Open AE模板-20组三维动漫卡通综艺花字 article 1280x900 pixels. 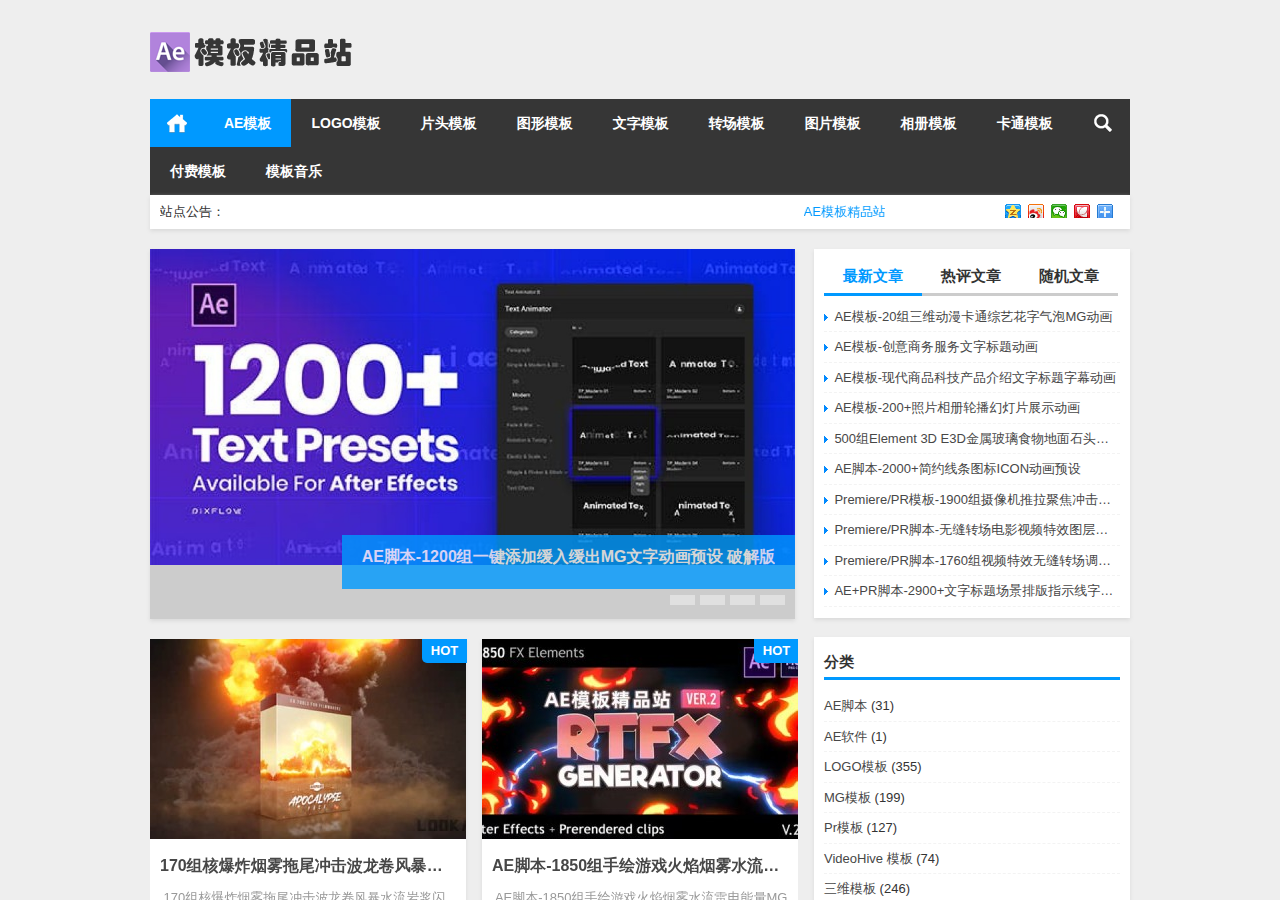tap(973, 317)
